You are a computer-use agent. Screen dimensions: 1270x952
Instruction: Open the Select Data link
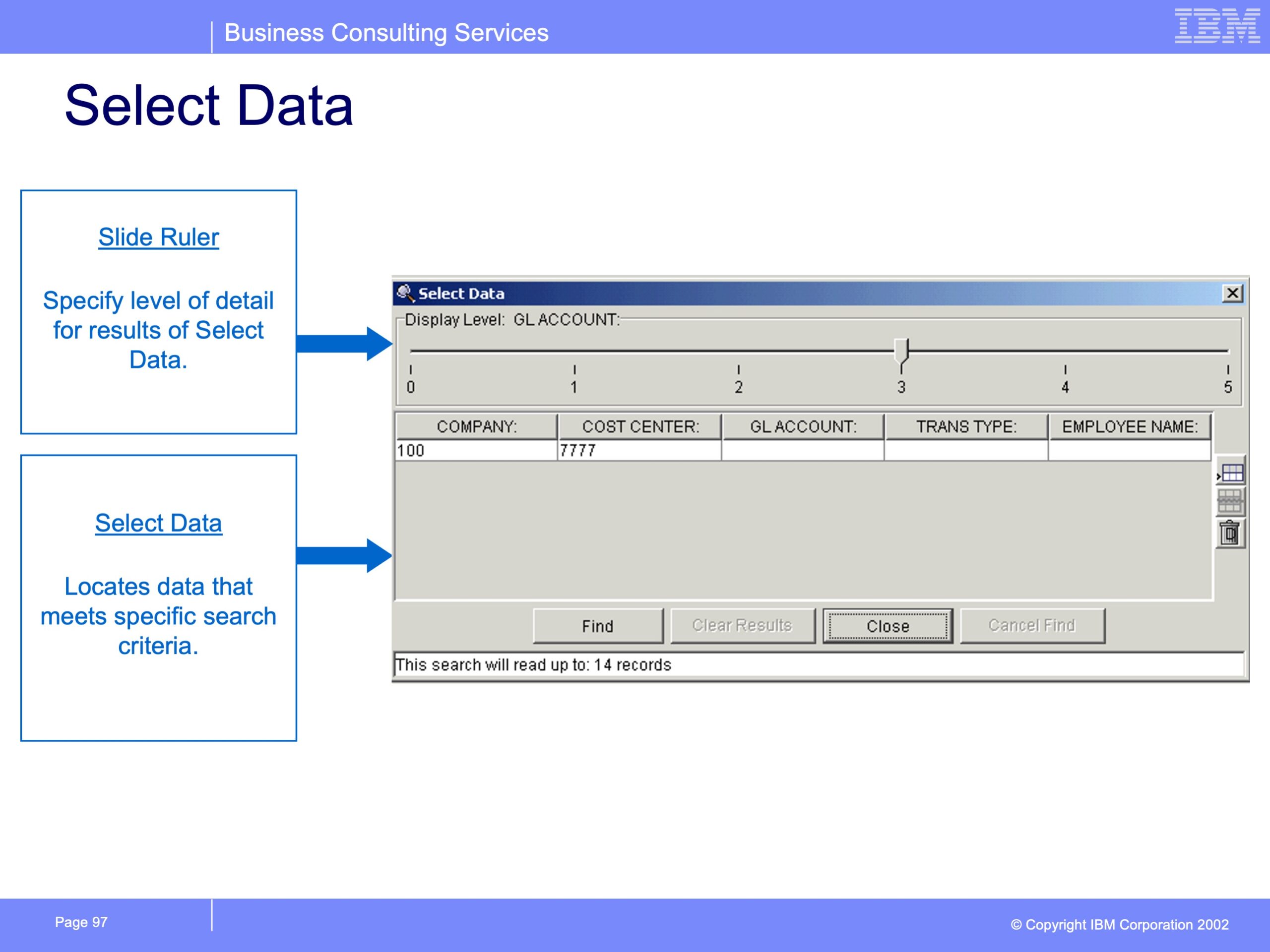158,523
